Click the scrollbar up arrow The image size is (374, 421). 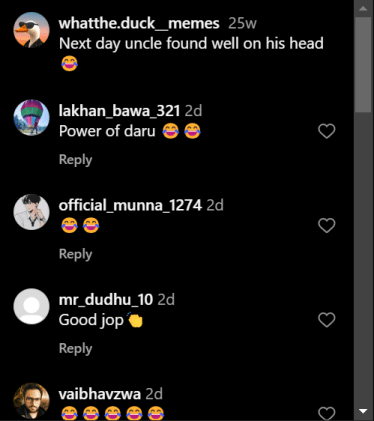(363, 9)
